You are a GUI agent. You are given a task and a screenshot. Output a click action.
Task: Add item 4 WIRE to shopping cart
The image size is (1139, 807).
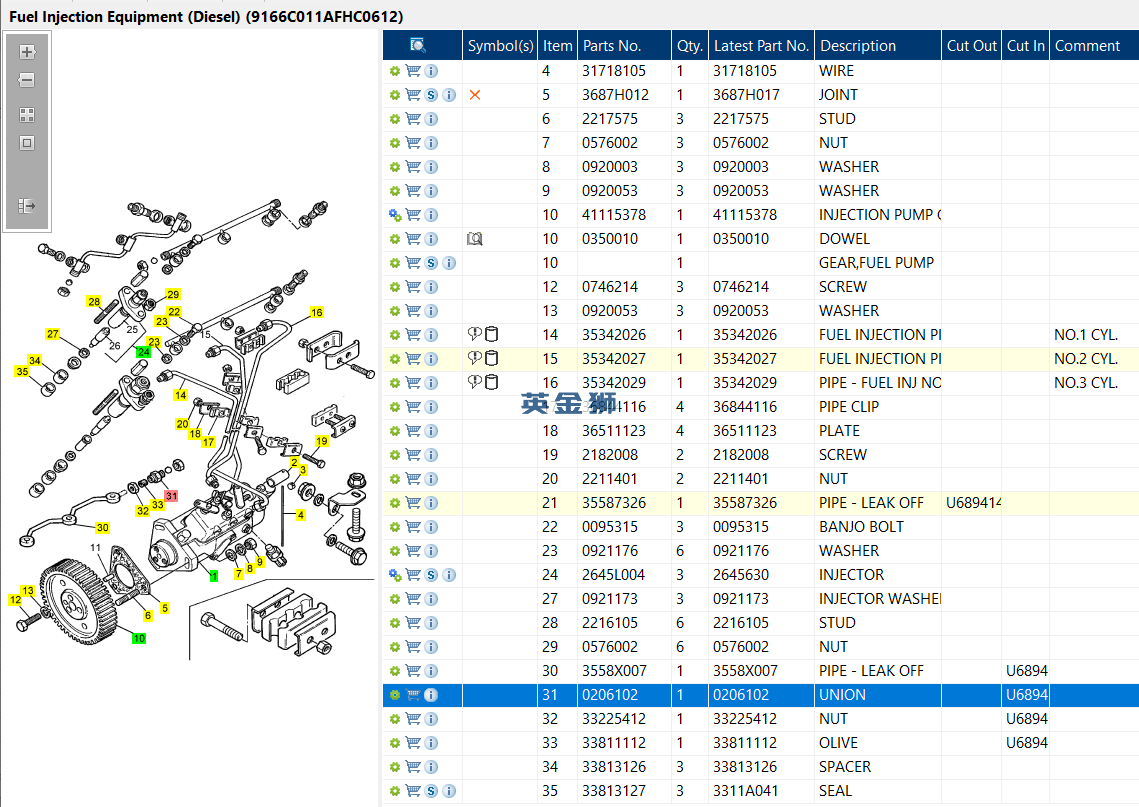pyautogui.click(x=413, y=71)
